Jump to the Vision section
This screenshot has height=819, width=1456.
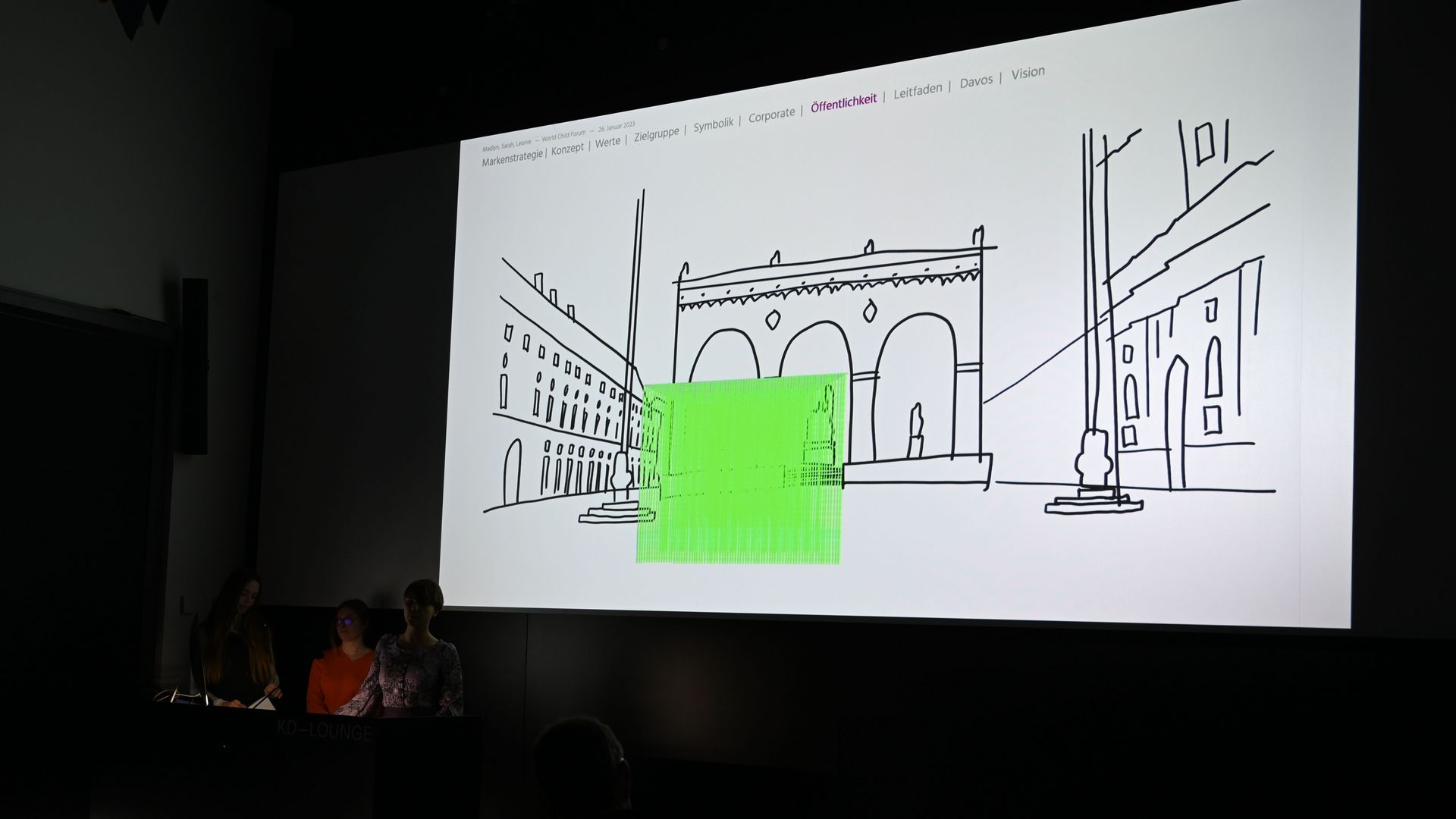pos(1028,73)
